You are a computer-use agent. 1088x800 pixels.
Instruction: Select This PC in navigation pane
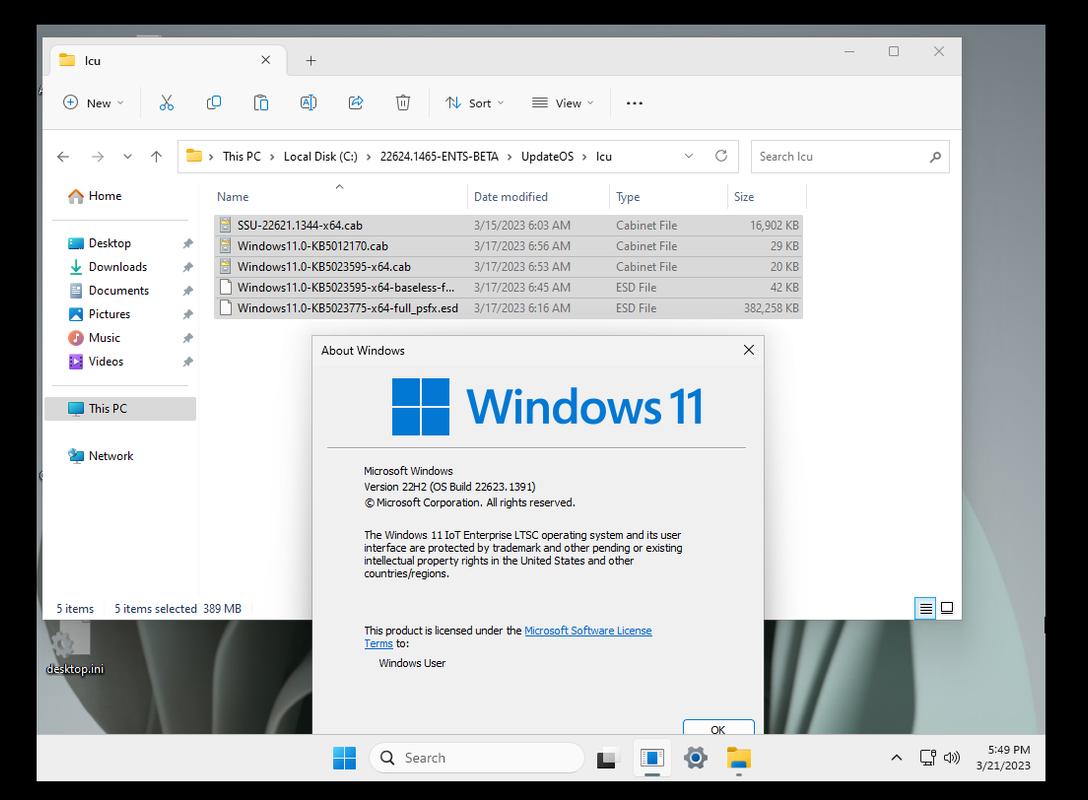(x=120, y=409)
